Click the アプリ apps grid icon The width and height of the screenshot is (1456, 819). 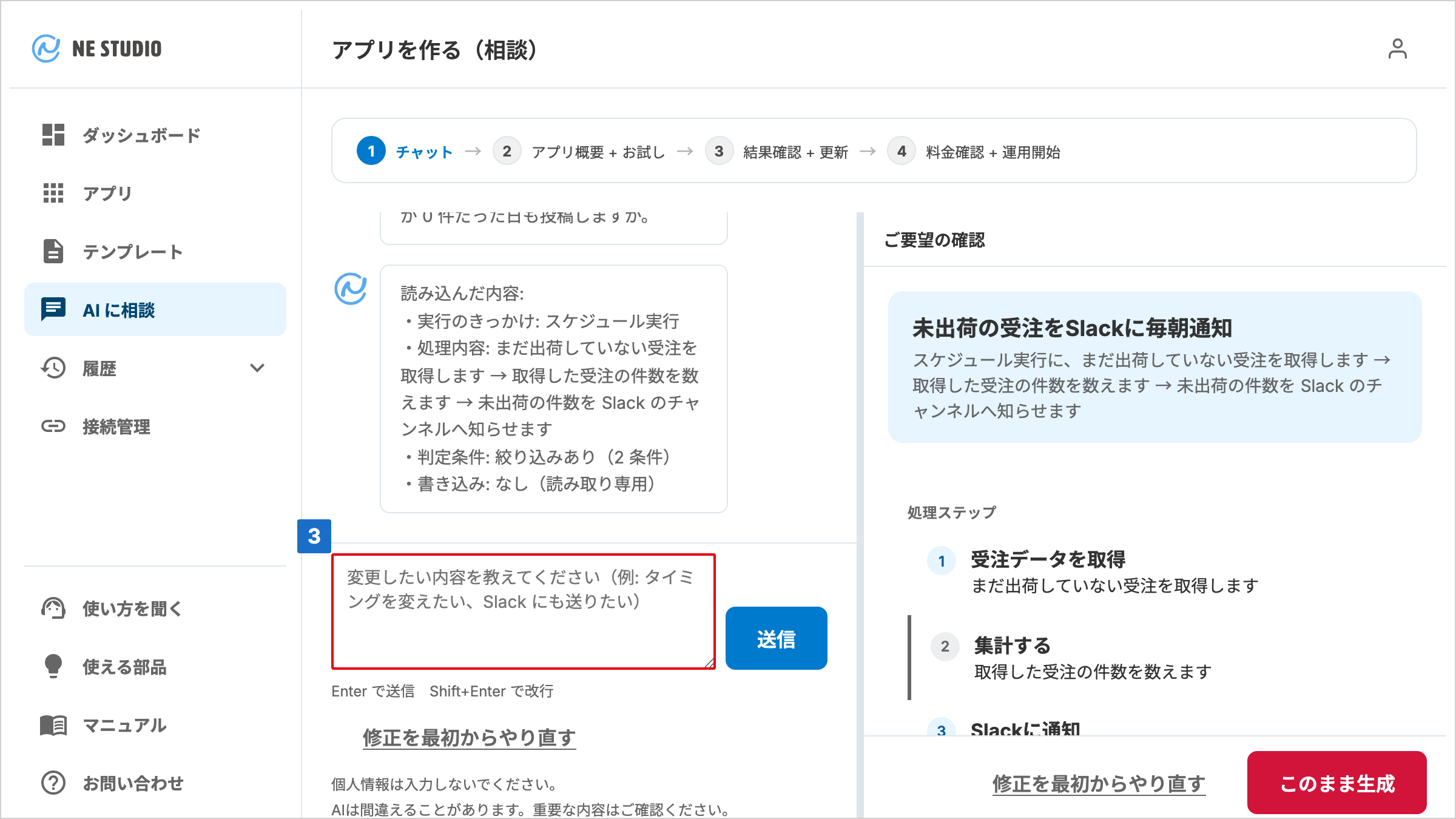click(53, 193)
